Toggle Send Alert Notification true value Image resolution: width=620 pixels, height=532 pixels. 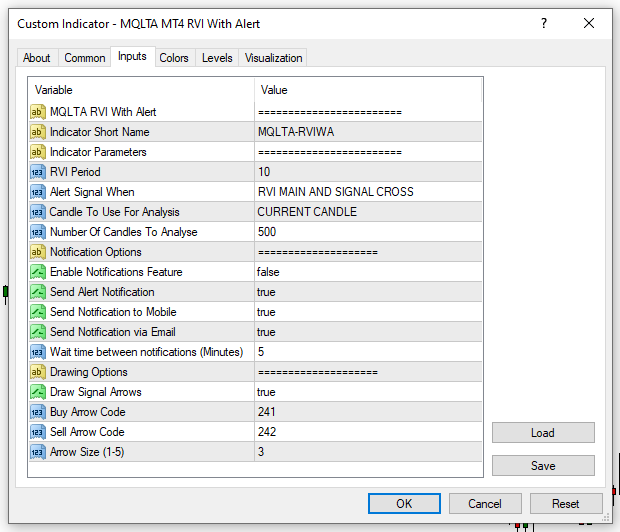click(x=368, y=292)
